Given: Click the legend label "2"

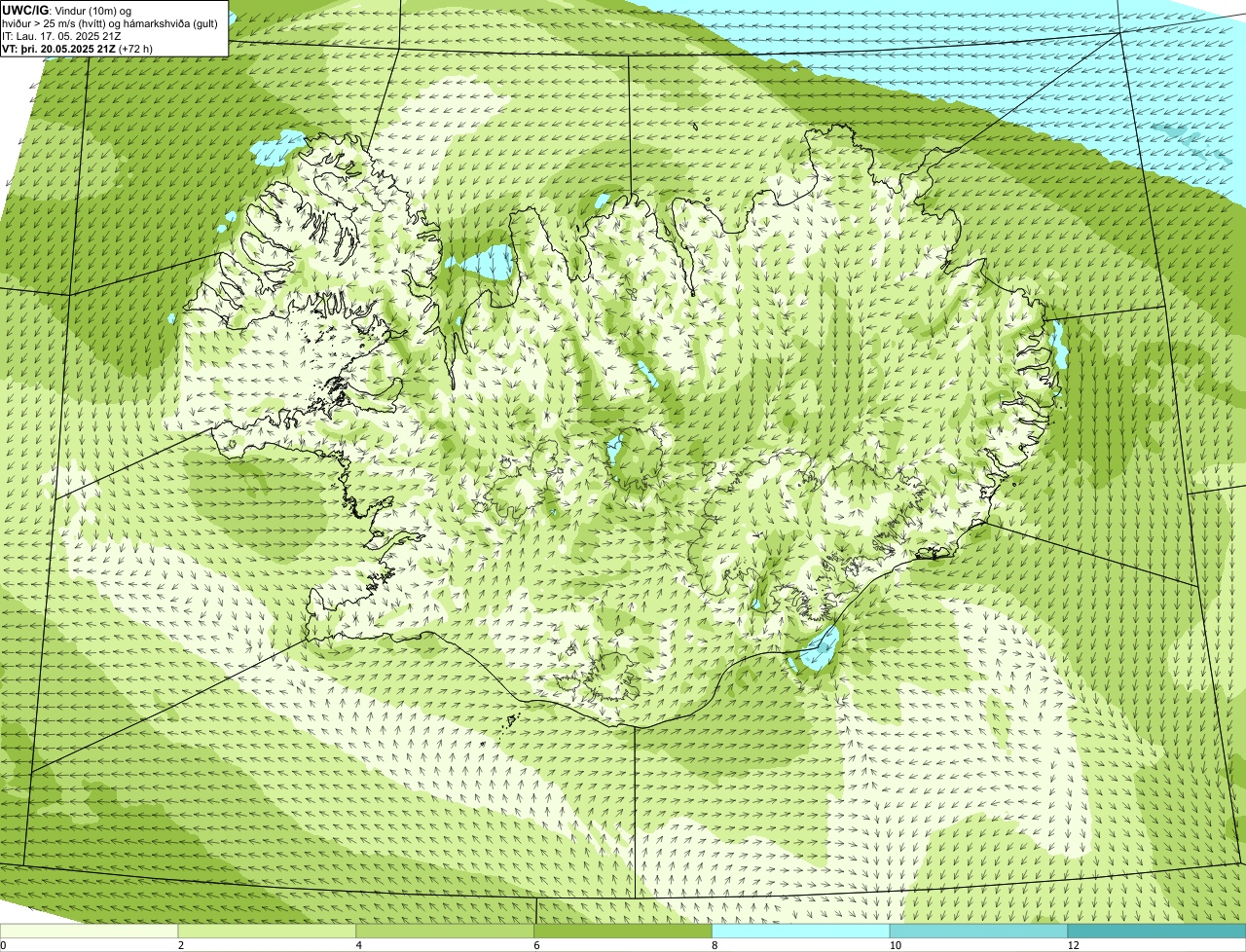Looking at the screenshot, I should click(181, 945).
